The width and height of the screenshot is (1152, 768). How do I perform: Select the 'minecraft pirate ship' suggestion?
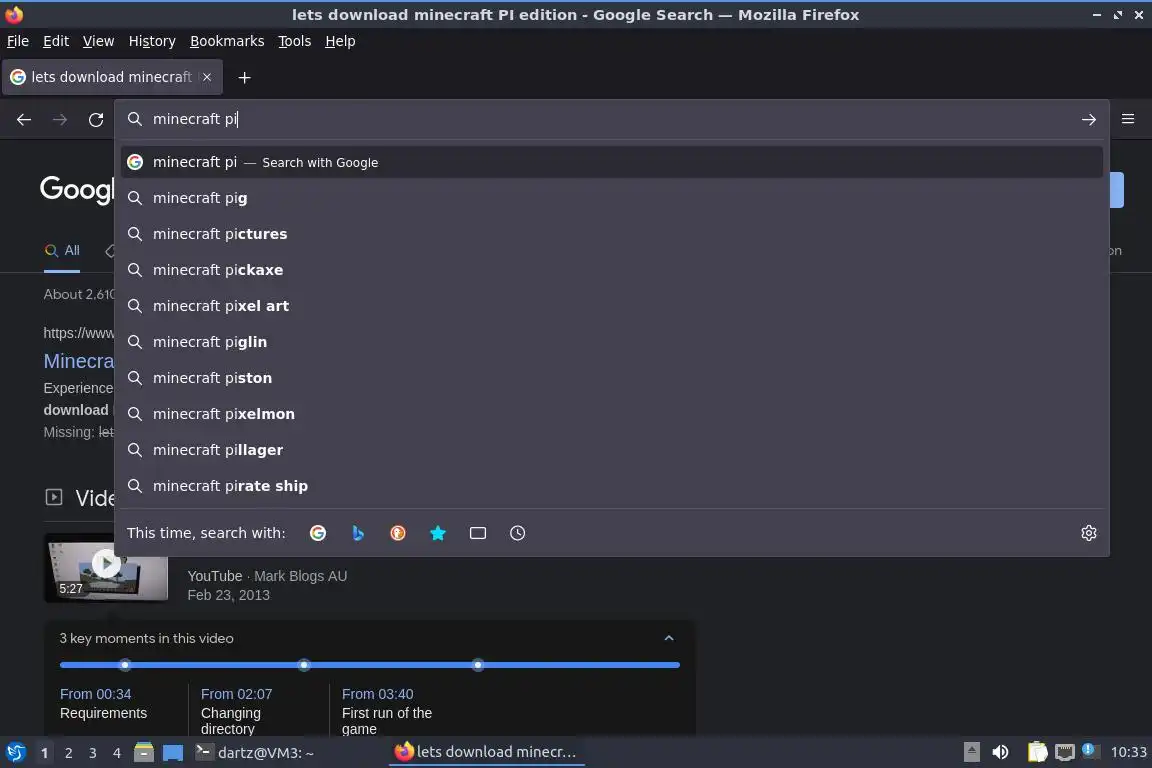[612, 486]
